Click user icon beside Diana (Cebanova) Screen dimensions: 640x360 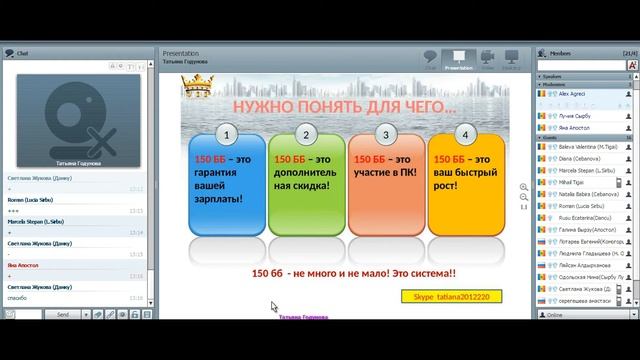click(629, 159)
